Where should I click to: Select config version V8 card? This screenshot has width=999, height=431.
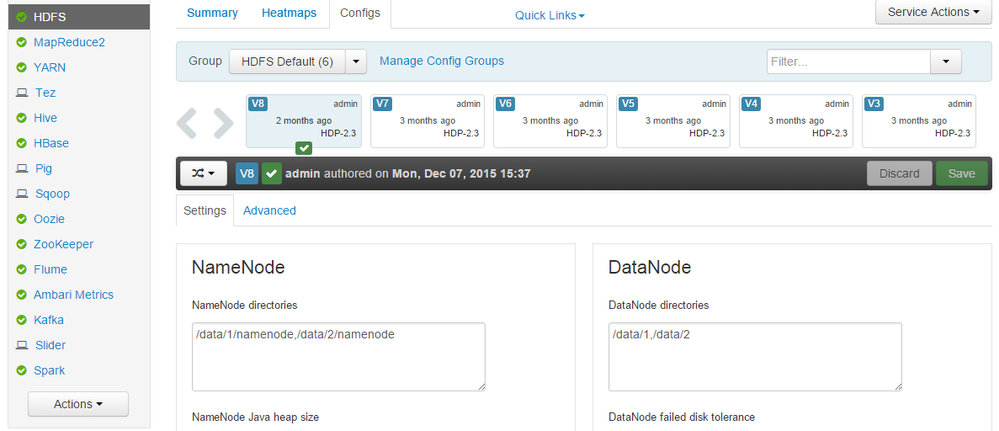[304, 121]
